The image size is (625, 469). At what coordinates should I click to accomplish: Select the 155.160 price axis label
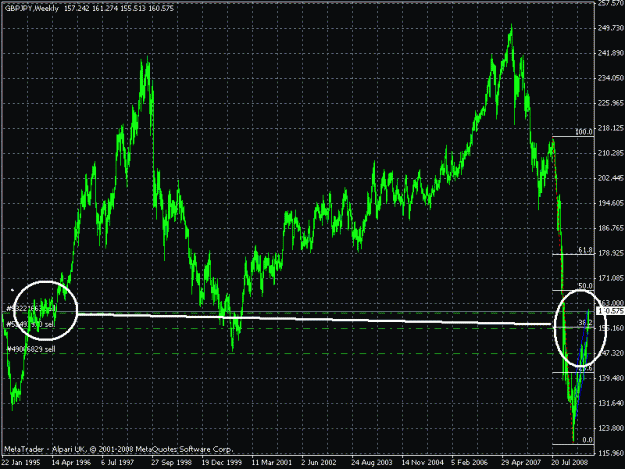pos(610,328)
